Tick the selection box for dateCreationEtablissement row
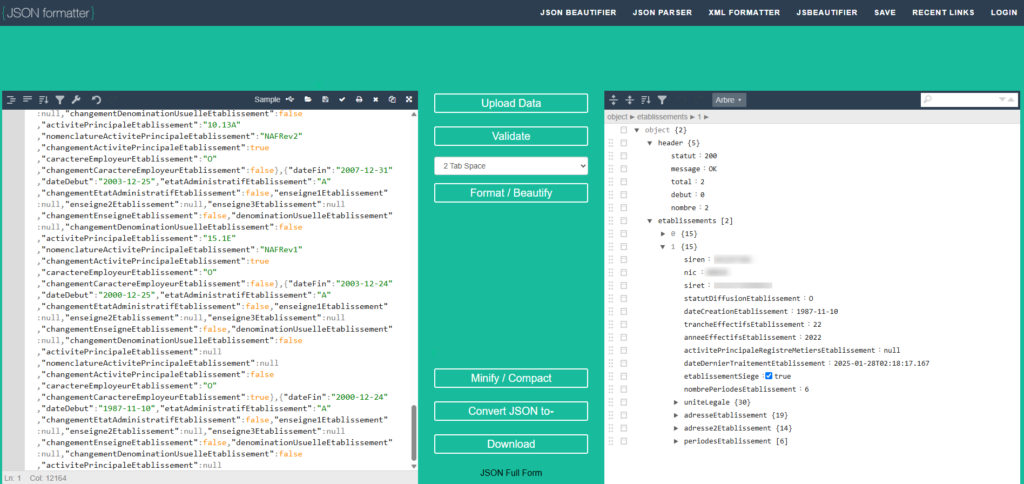 pyautogui.click(x=624, y=312)
